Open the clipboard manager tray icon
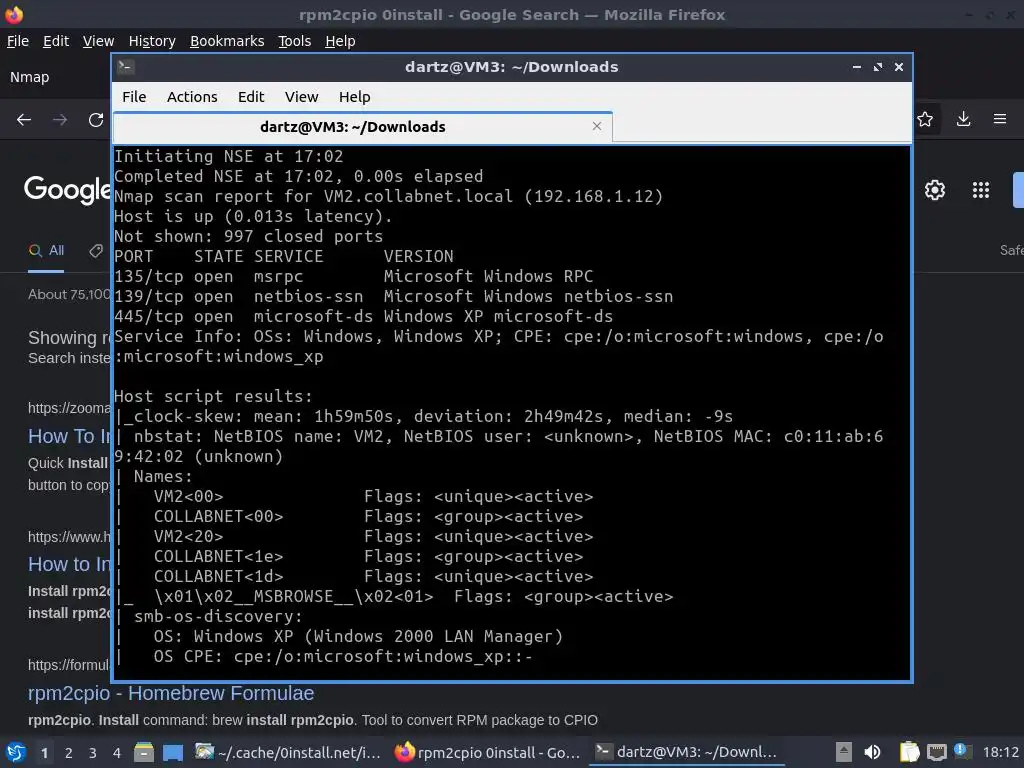Viewport: 1024px width, 768px height. point(909,752)
